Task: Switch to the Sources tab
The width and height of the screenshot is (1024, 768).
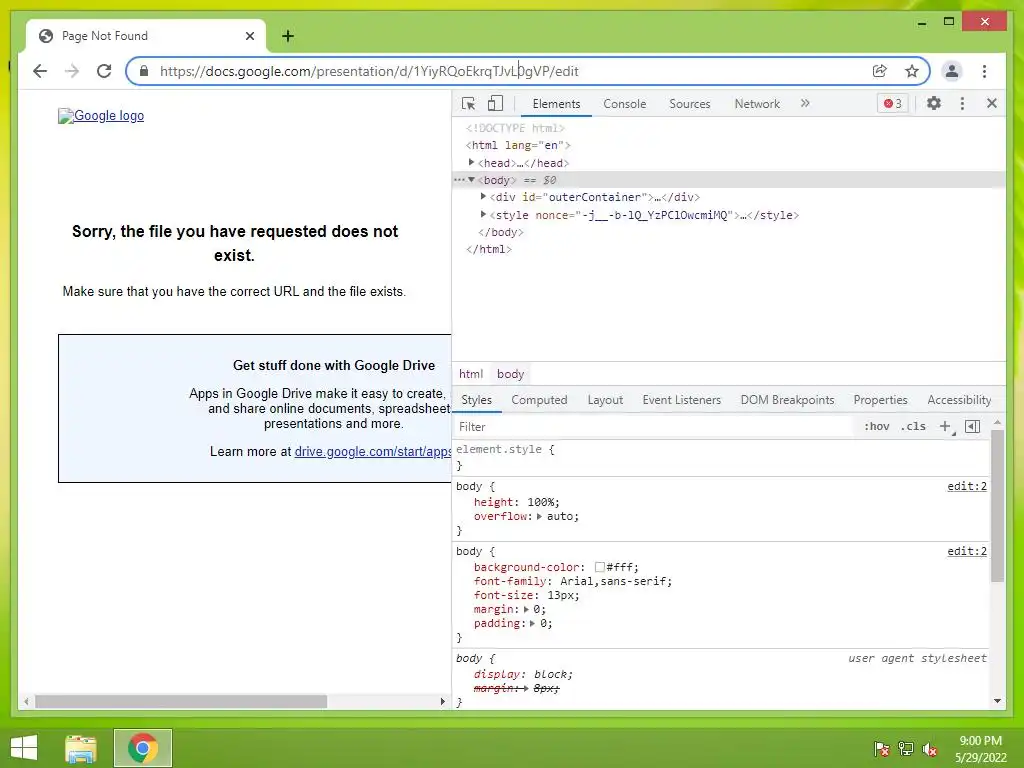Action: click(x=690, y=104)
